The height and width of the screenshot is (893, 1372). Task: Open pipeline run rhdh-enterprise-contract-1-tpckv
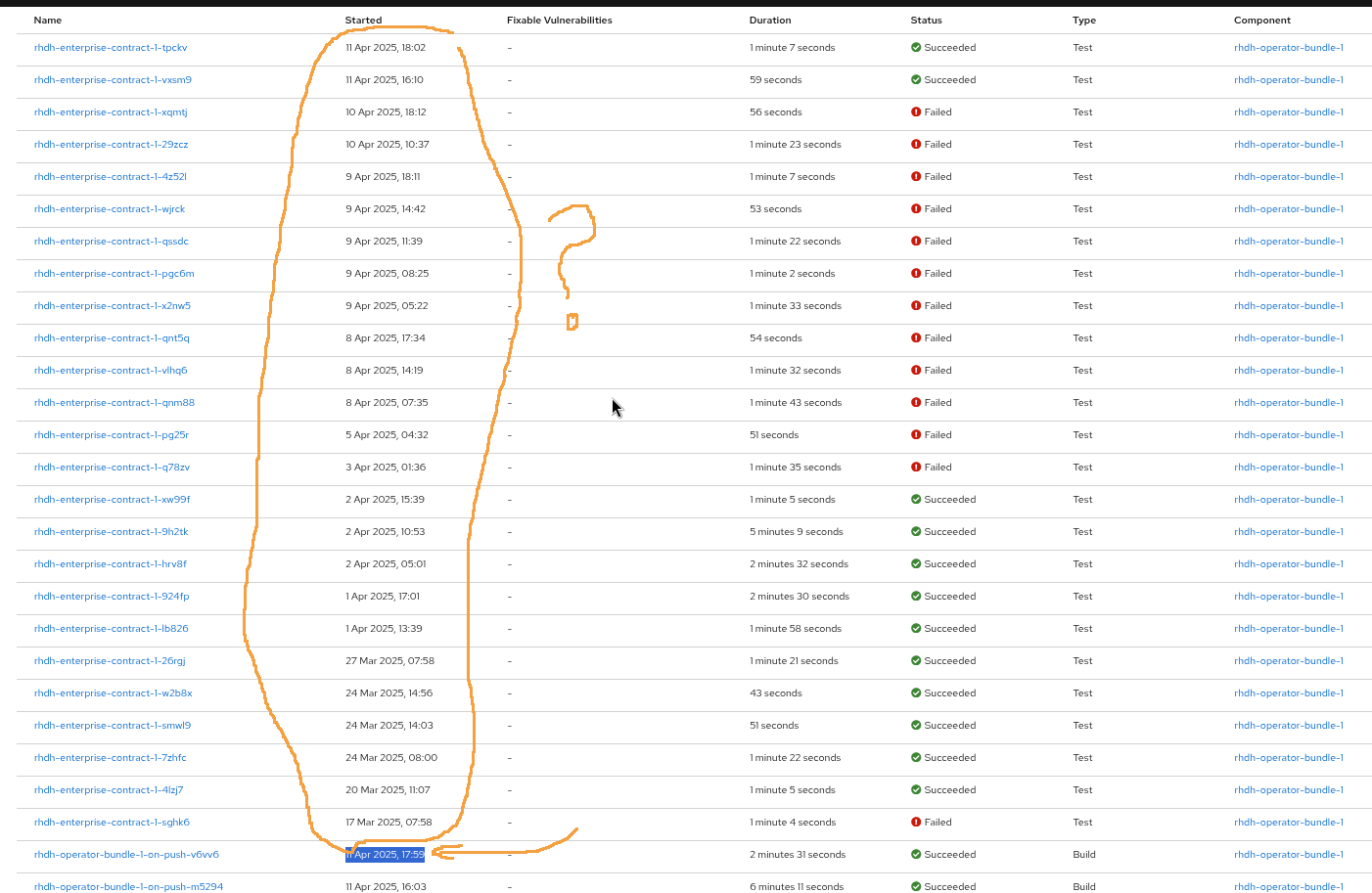111,47
